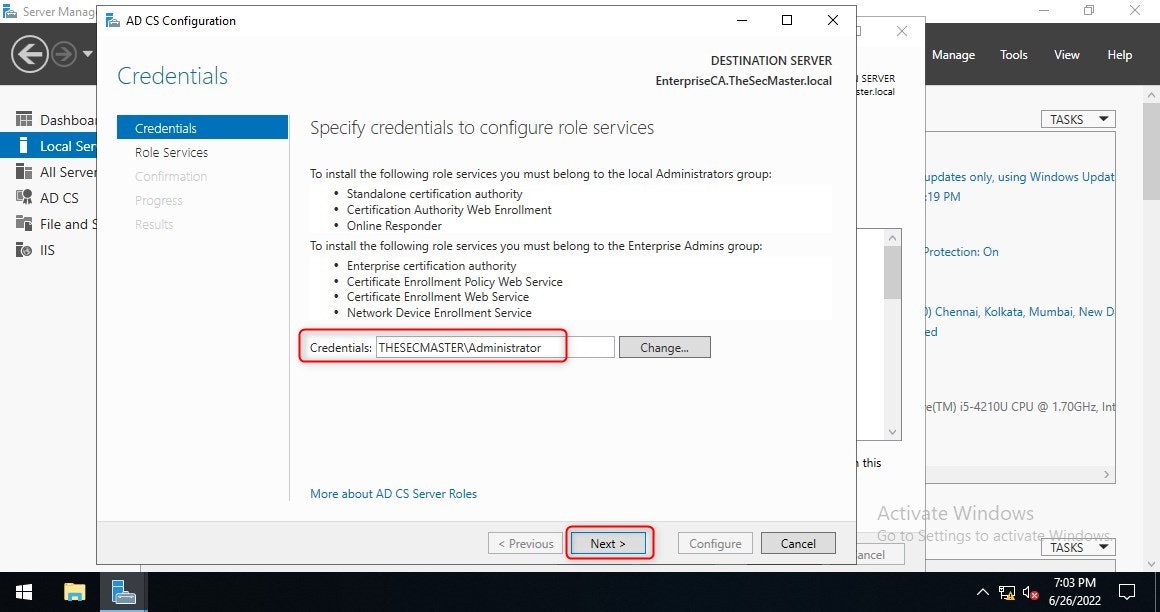Open File Explorer from taskbar
This screenshot has width=1160, height=612.
pyautogui.click(x=75, y=592)
